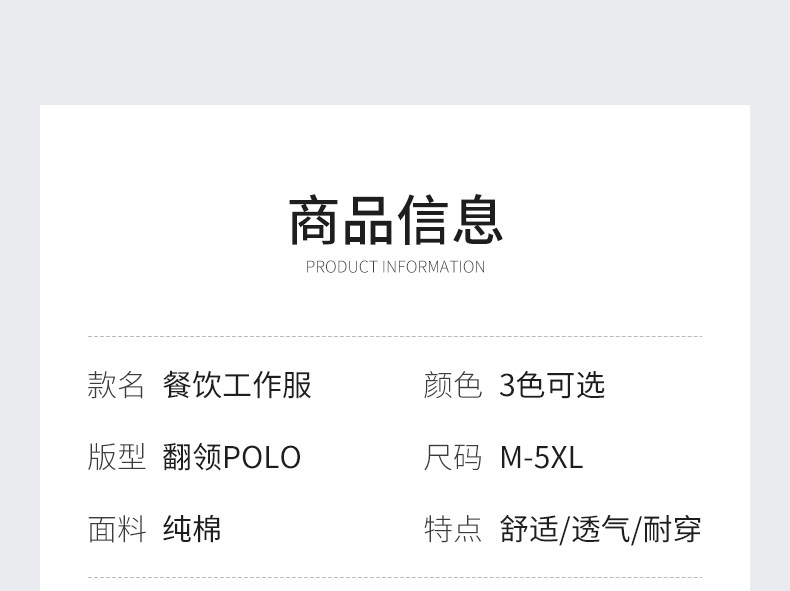
Task: Click the 商品信息 heading
Action: point(395,220)
